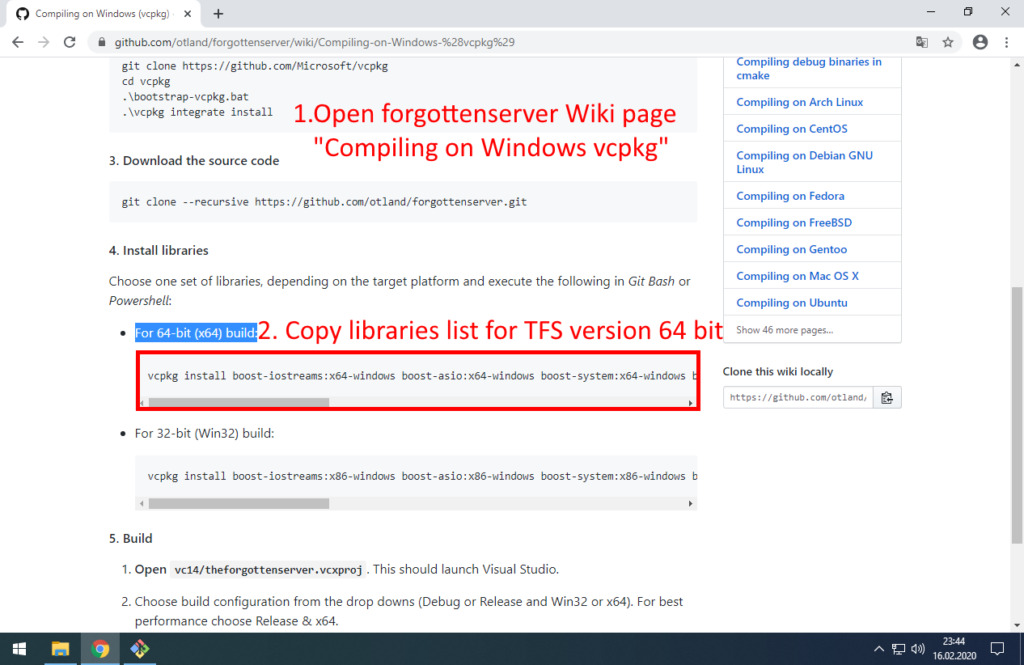
Task: Open the Google Translate page icon
Action: (x=921, y=42)
